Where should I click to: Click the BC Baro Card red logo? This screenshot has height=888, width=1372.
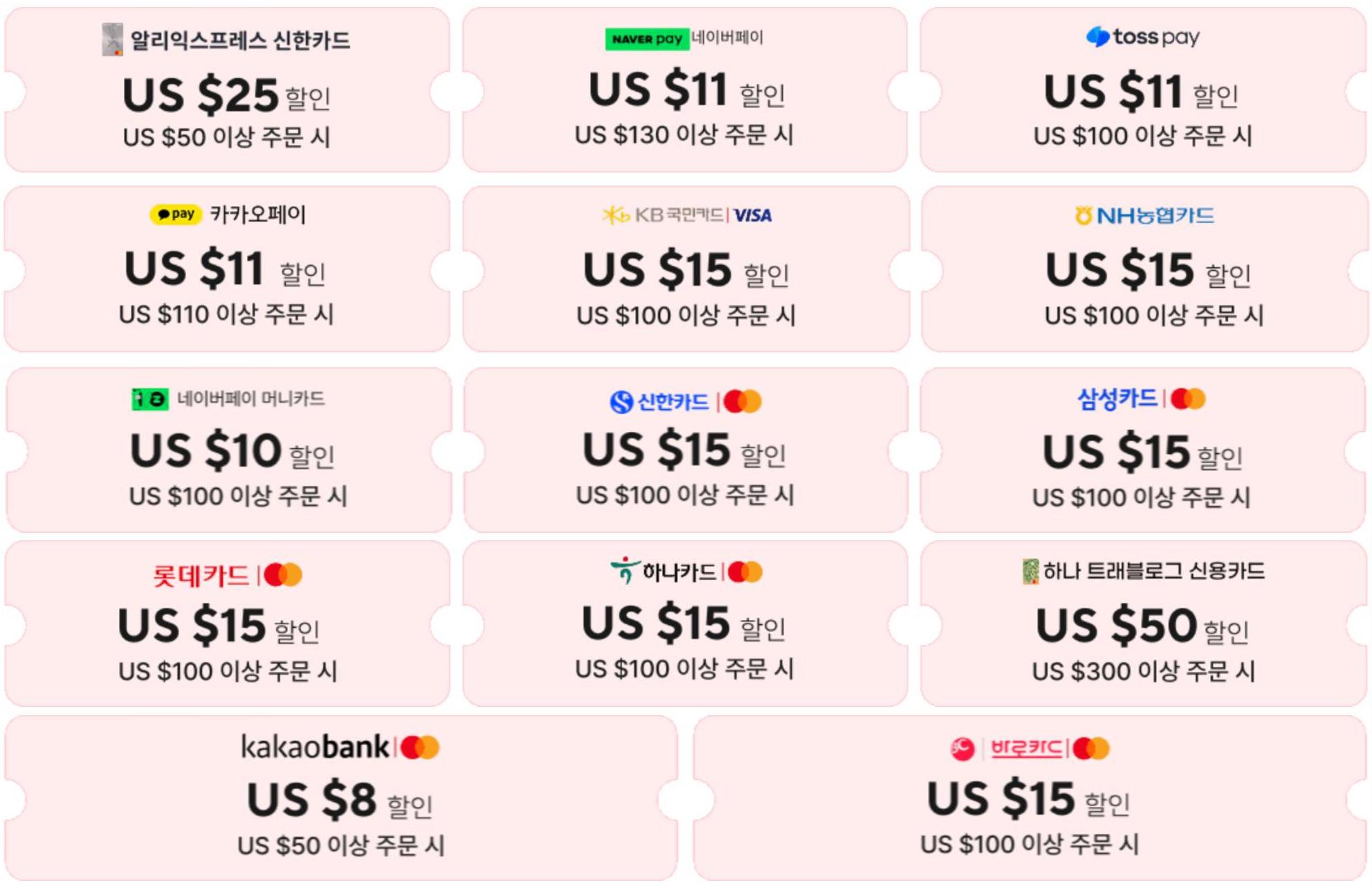click(962, 748)
